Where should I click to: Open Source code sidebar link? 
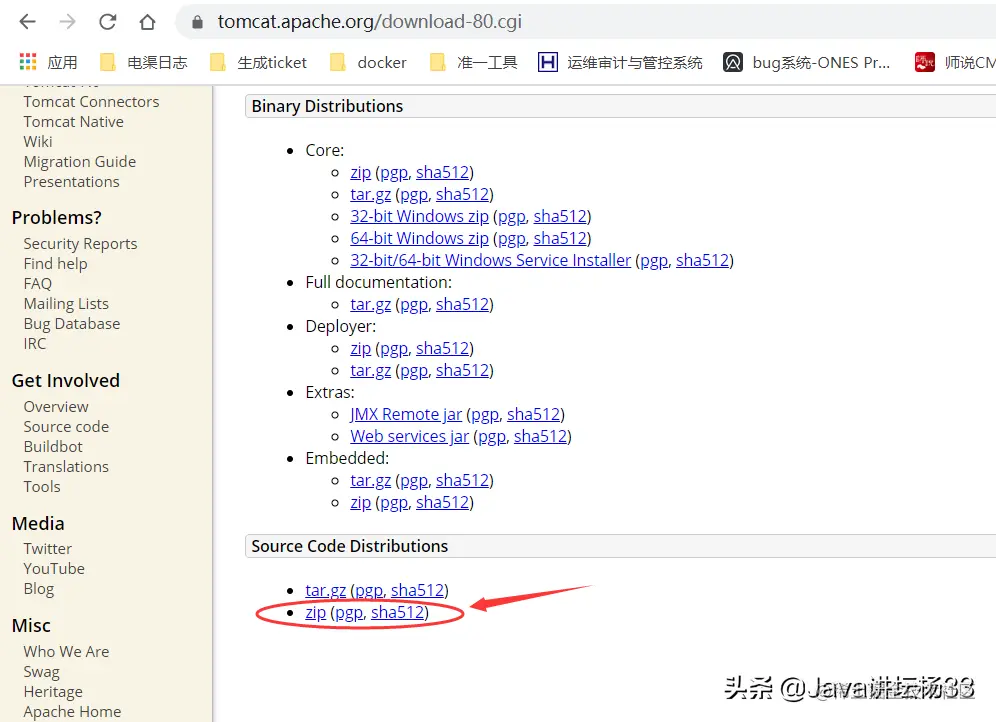[66, 427]
